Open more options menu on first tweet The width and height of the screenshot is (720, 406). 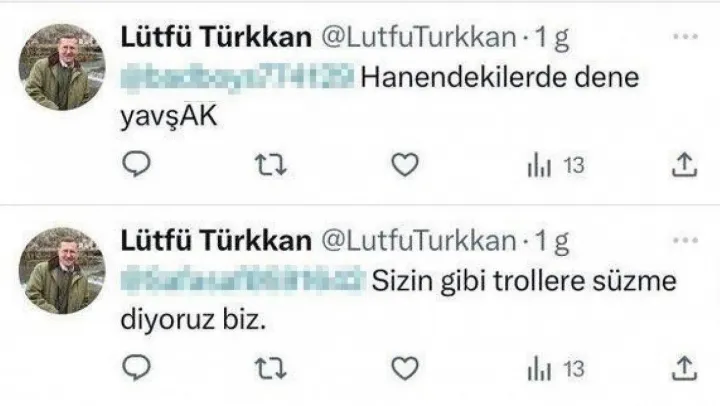685,37
